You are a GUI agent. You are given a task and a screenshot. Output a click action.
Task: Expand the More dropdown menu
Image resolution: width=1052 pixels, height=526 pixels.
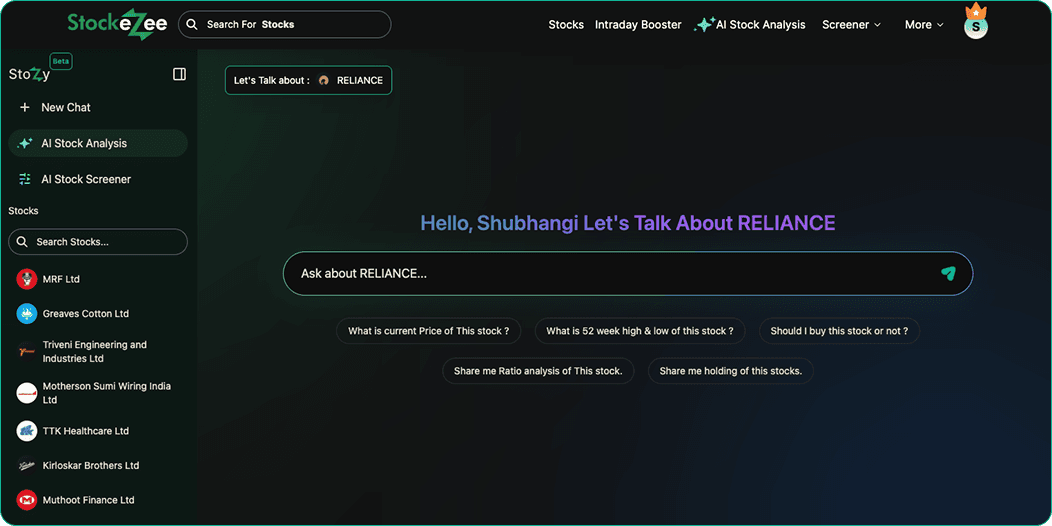[x=923, y=25]
